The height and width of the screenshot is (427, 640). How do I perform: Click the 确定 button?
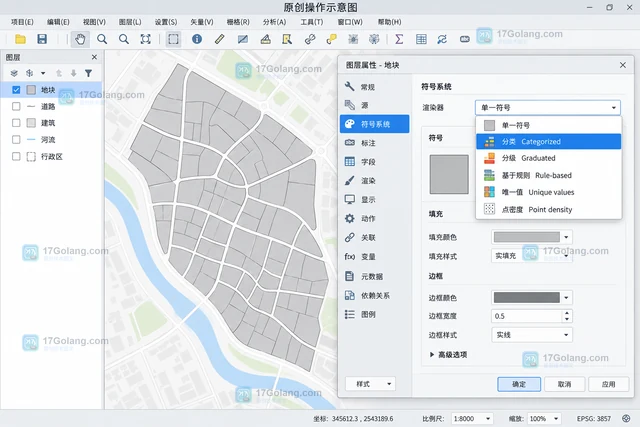[519, 384]
